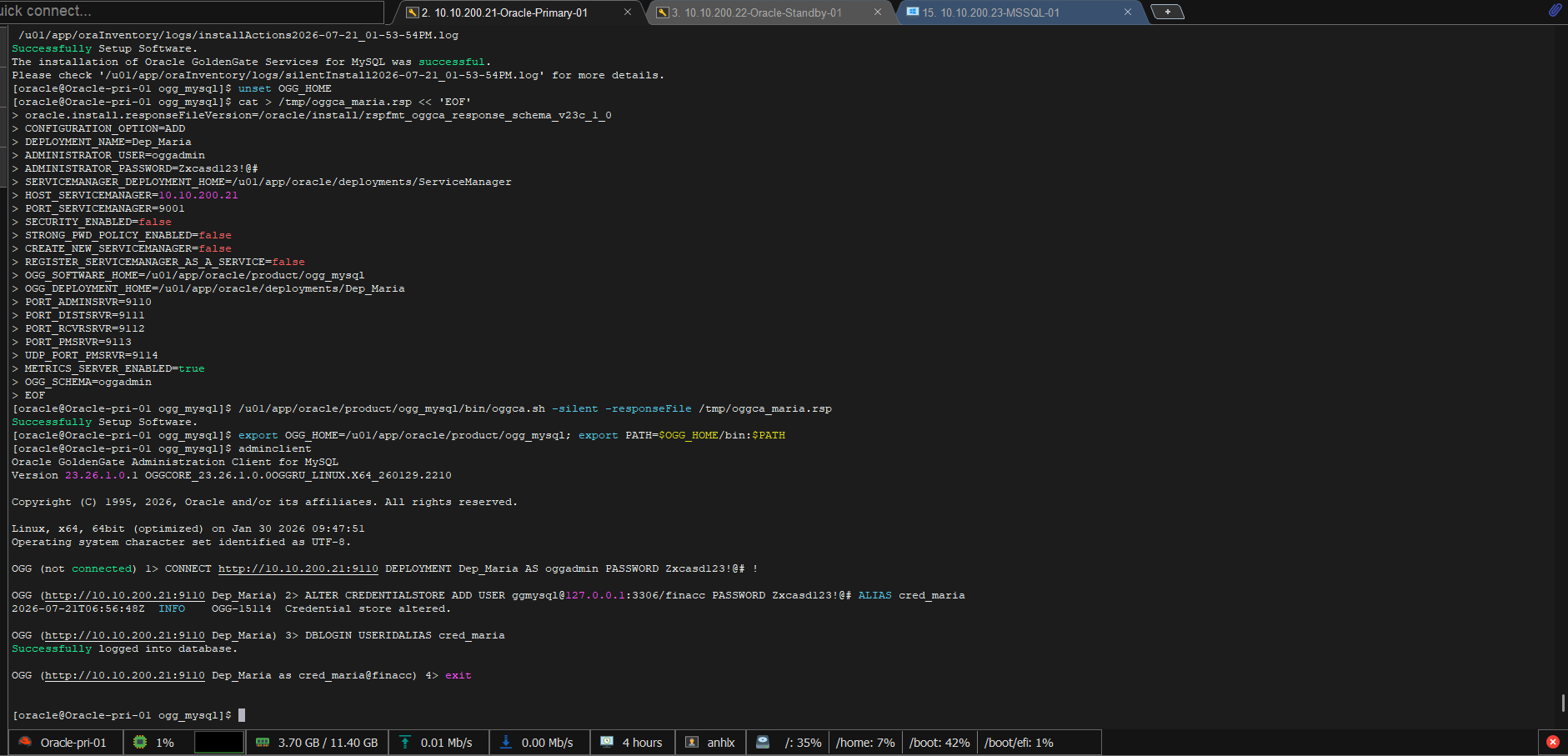
Task: Click the "/boot/efi: 1%" disk usage entry
Action: pyautogui.click(x=1019, y=743)
